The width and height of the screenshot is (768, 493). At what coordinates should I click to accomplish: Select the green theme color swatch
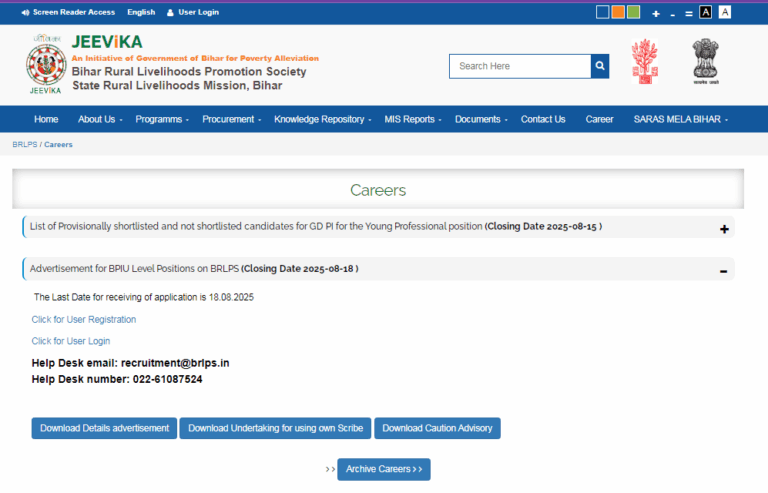coord(633,12)
